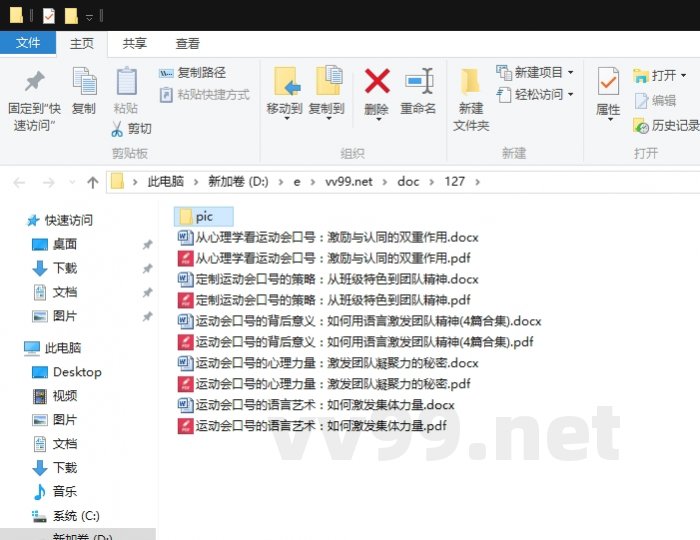The image size is (700, 540).
Task: Open the 文件 menu tab
Action: tap(28, 43)
